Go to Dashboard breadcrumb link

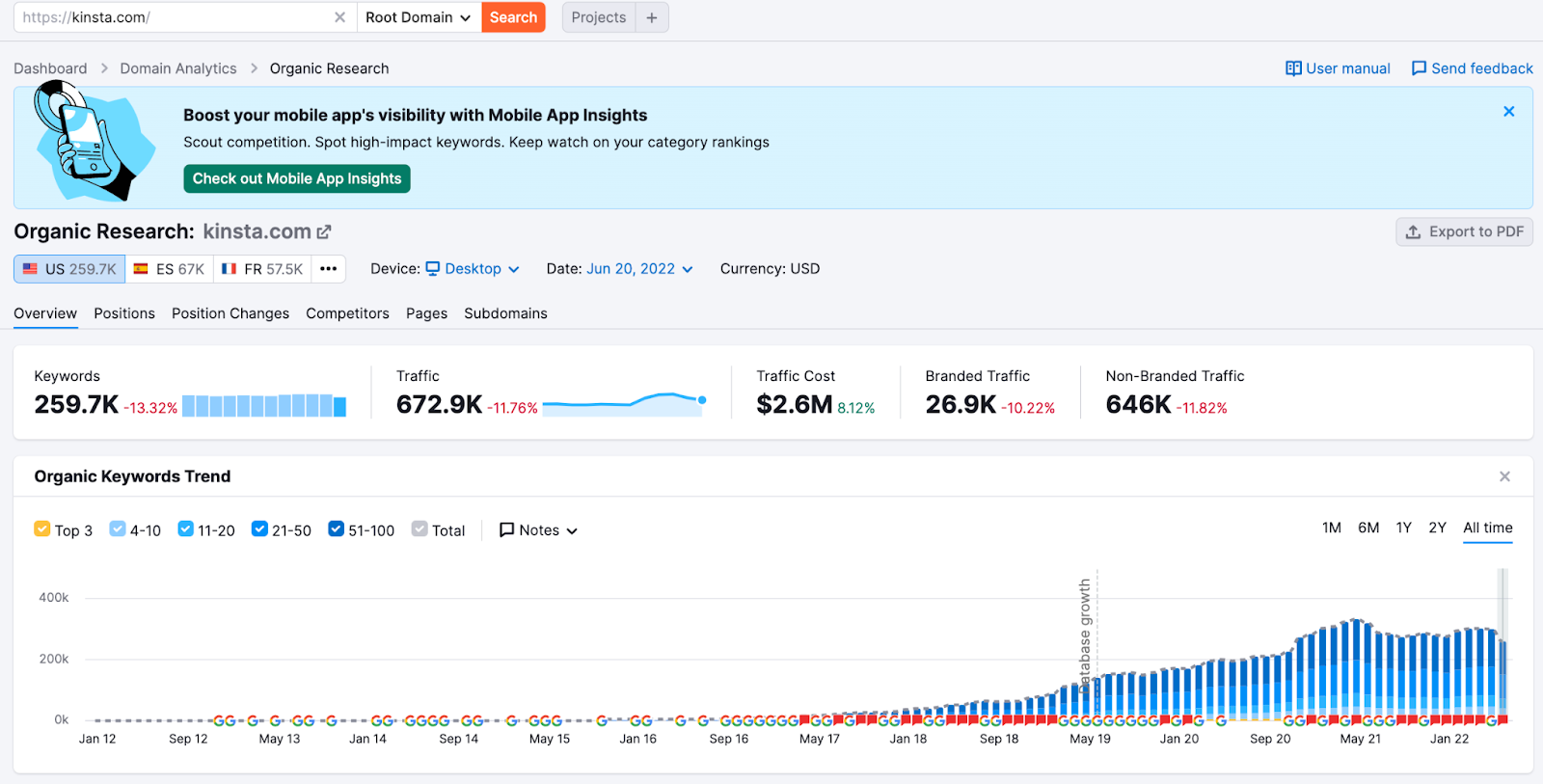[50, 68]
